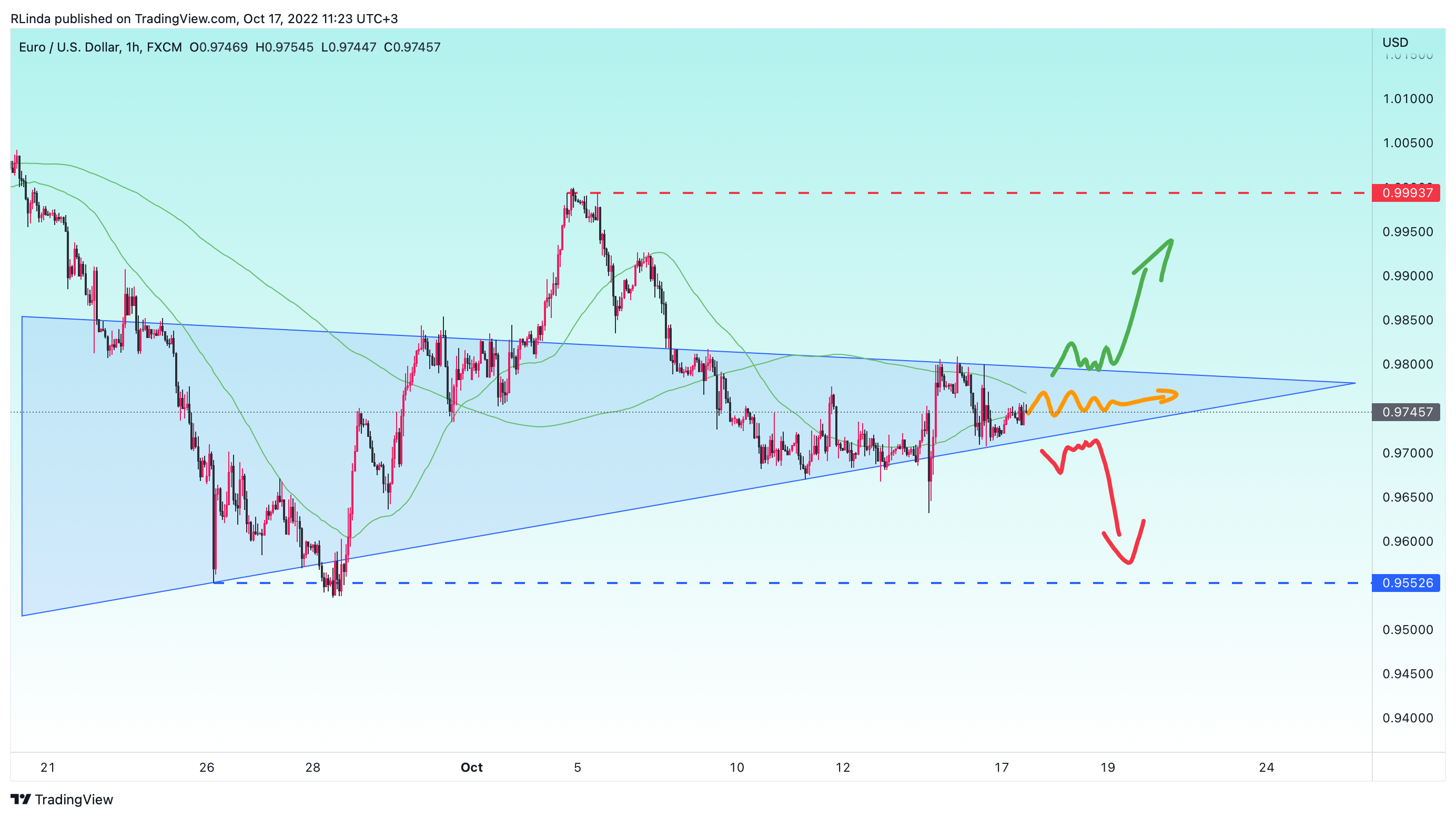Click date 12 on the time axis
The width and height of the screenshot is (1456, 818).
[x=843, y=767]
